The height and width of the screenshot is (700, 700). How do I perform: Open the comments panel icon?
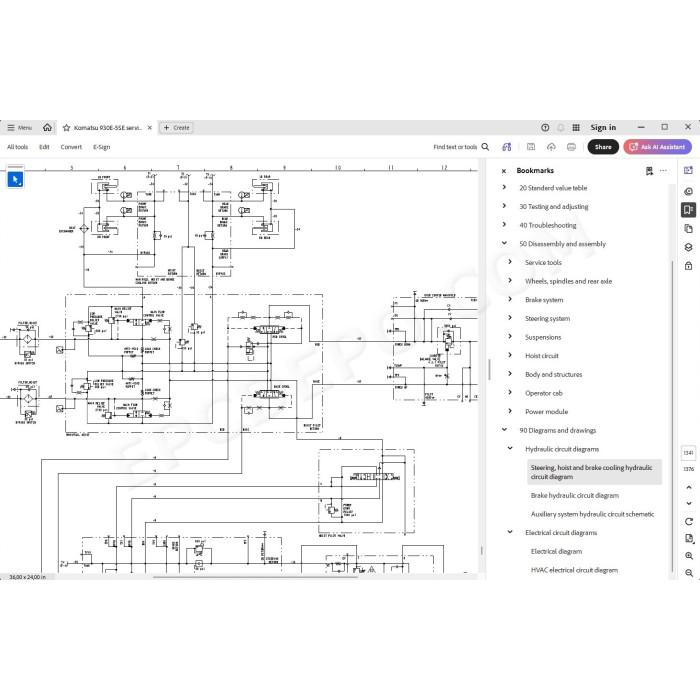[x=688, y=191]
